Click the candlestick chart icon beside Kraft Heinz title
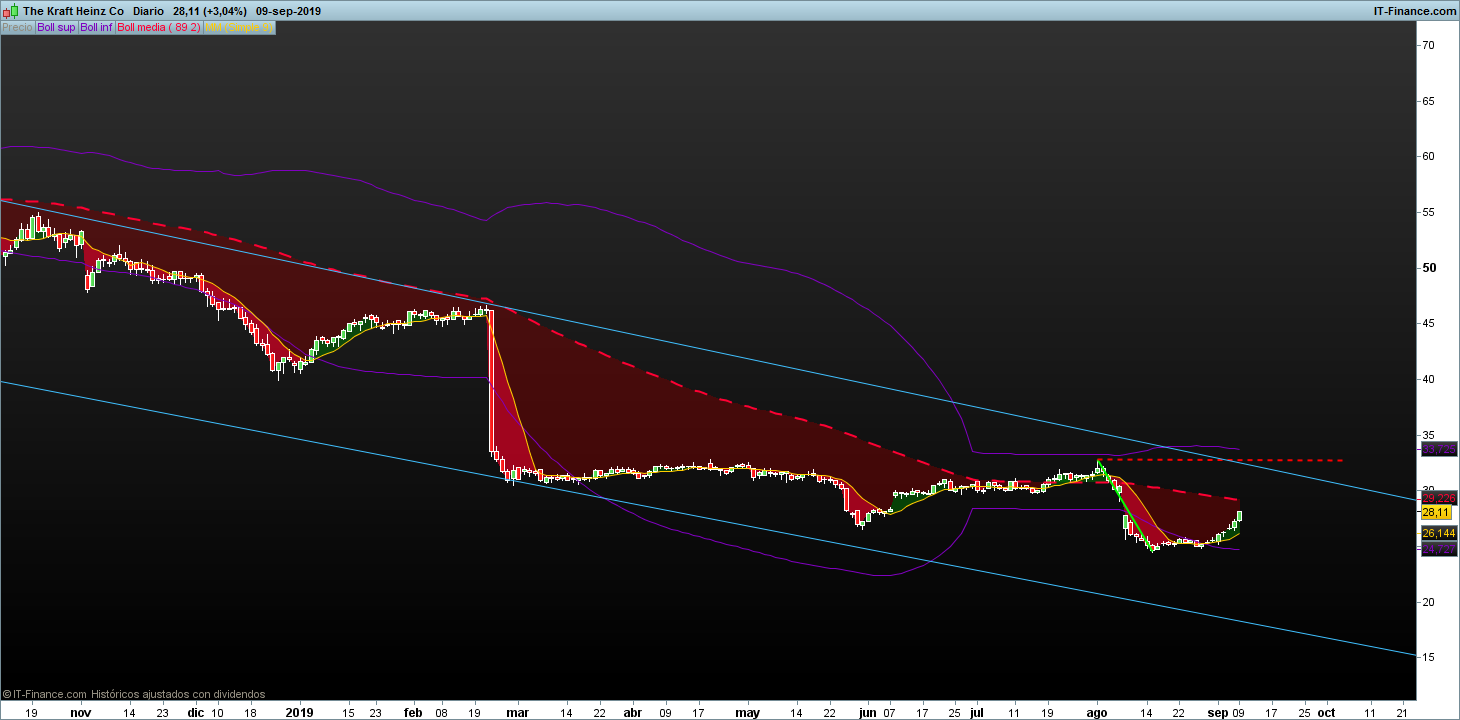The image size is (1460, 720). pos(10,11)
